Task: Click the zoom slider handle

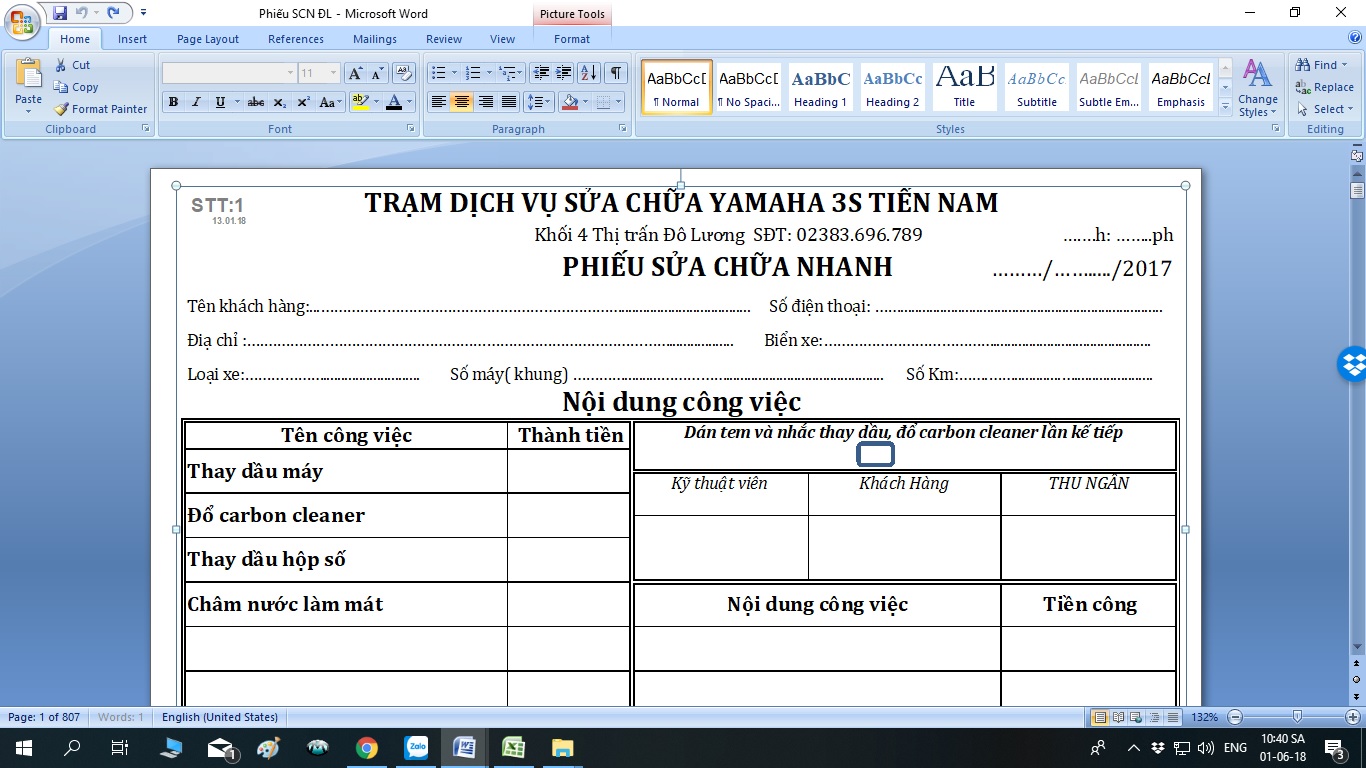Action: pos(1297,717)
